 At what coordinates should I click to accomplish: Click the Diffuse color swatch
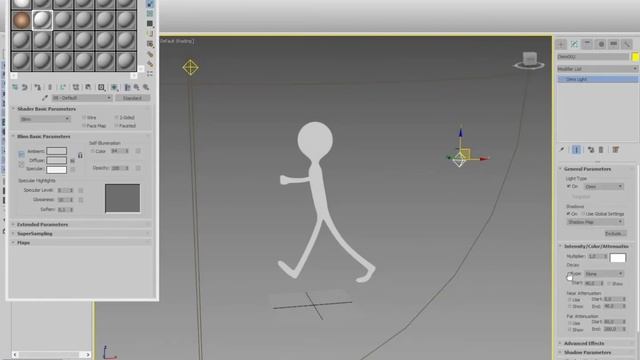56,160
